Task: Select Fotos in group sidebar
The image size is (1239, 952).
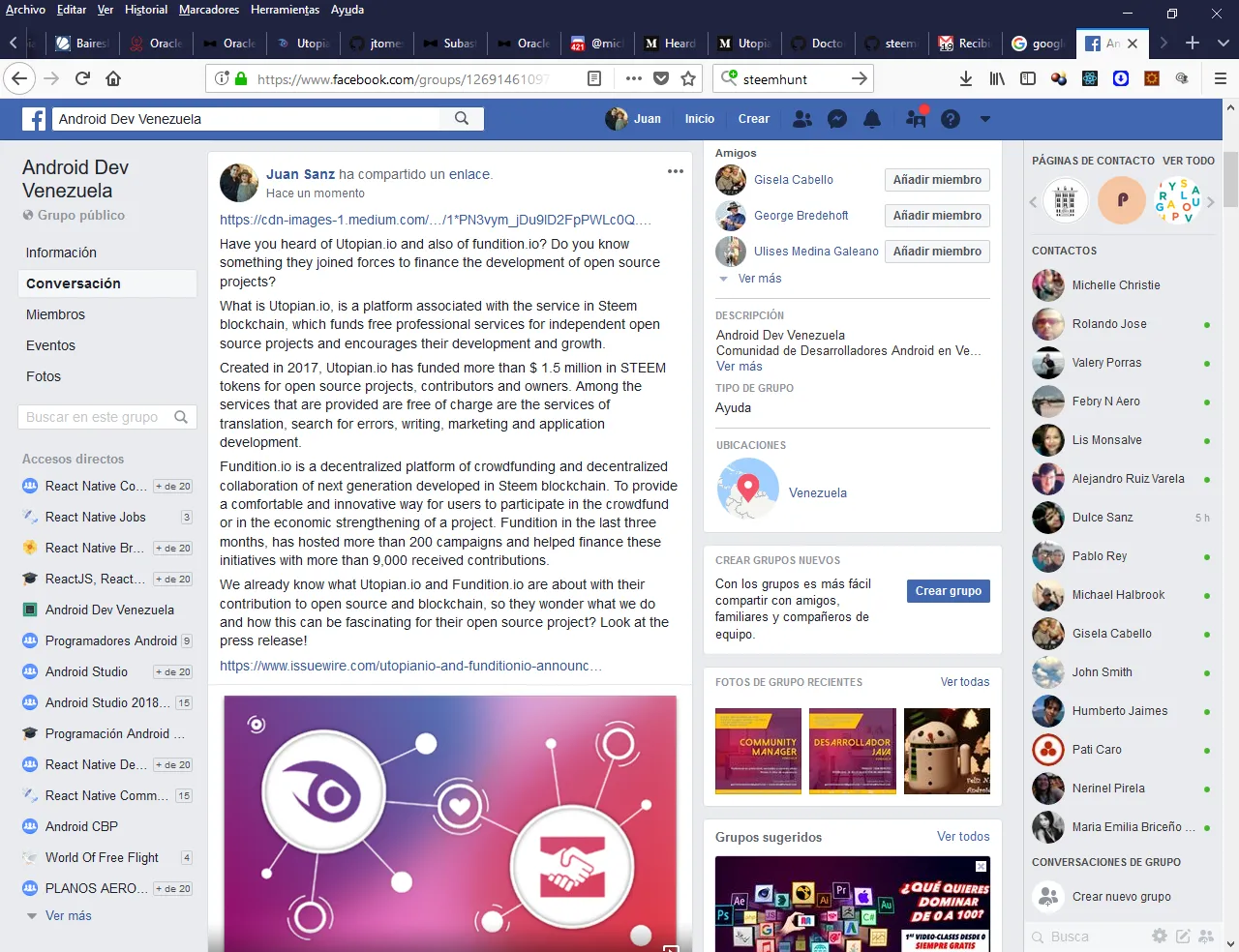Action: point(44,376)
